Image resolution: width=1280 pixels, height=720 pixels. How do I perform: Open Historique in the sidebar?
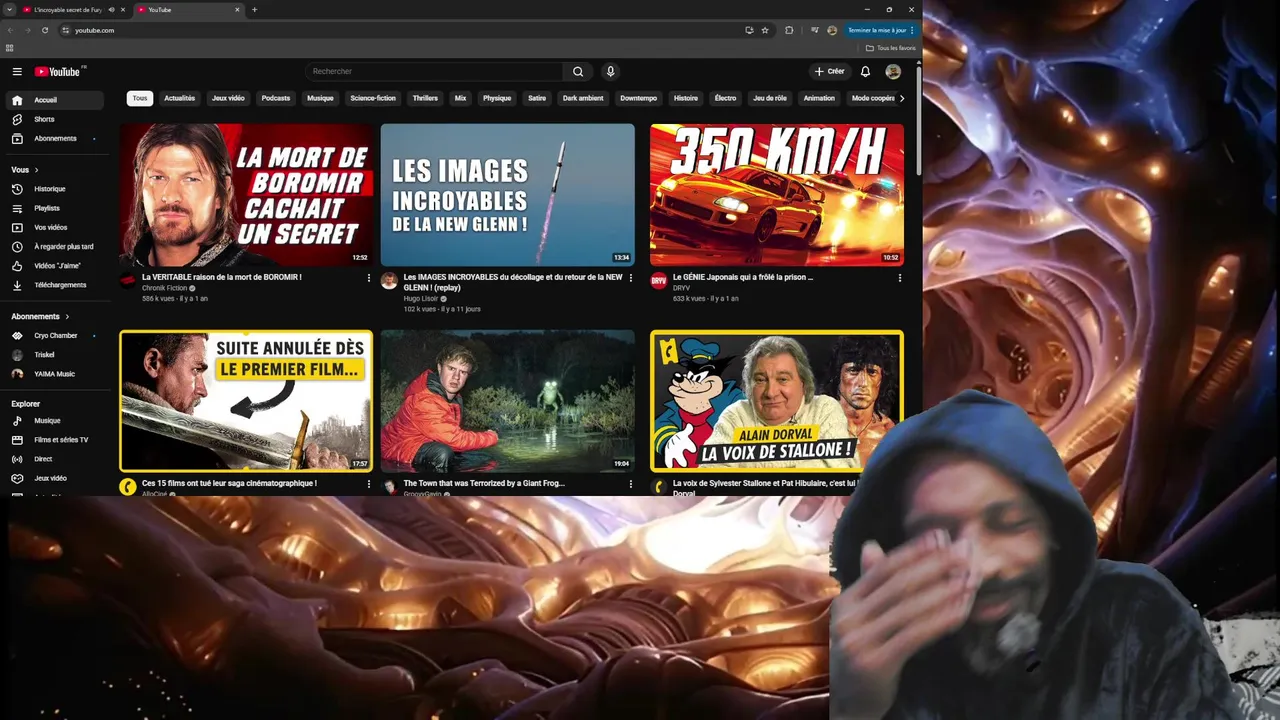tap(55, 189)
